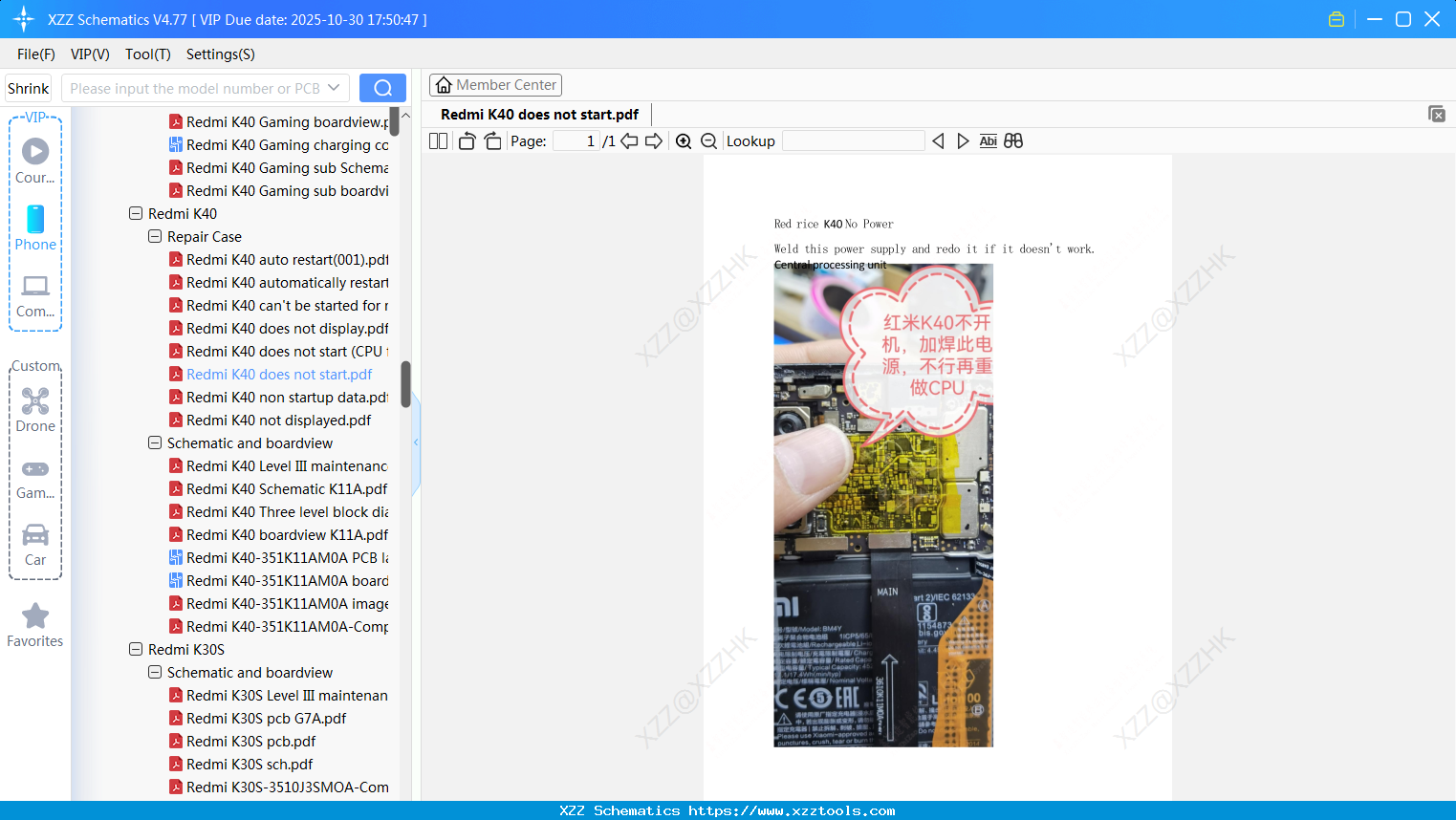
Task: Open the VIP(V) menu
Action: coord(90,54)
